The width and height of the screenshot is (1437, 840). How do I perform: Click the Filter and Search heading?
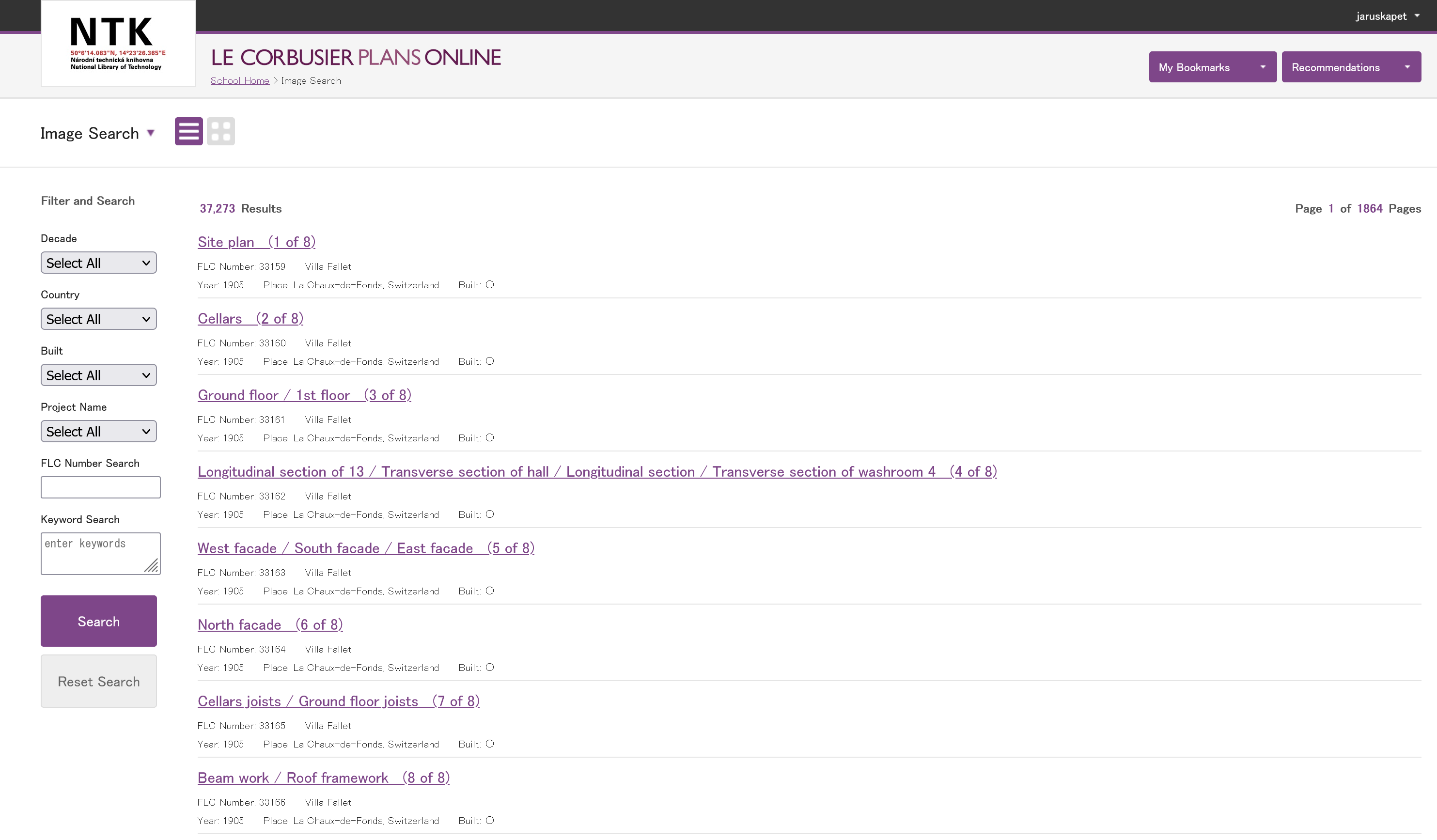point(88,201)
